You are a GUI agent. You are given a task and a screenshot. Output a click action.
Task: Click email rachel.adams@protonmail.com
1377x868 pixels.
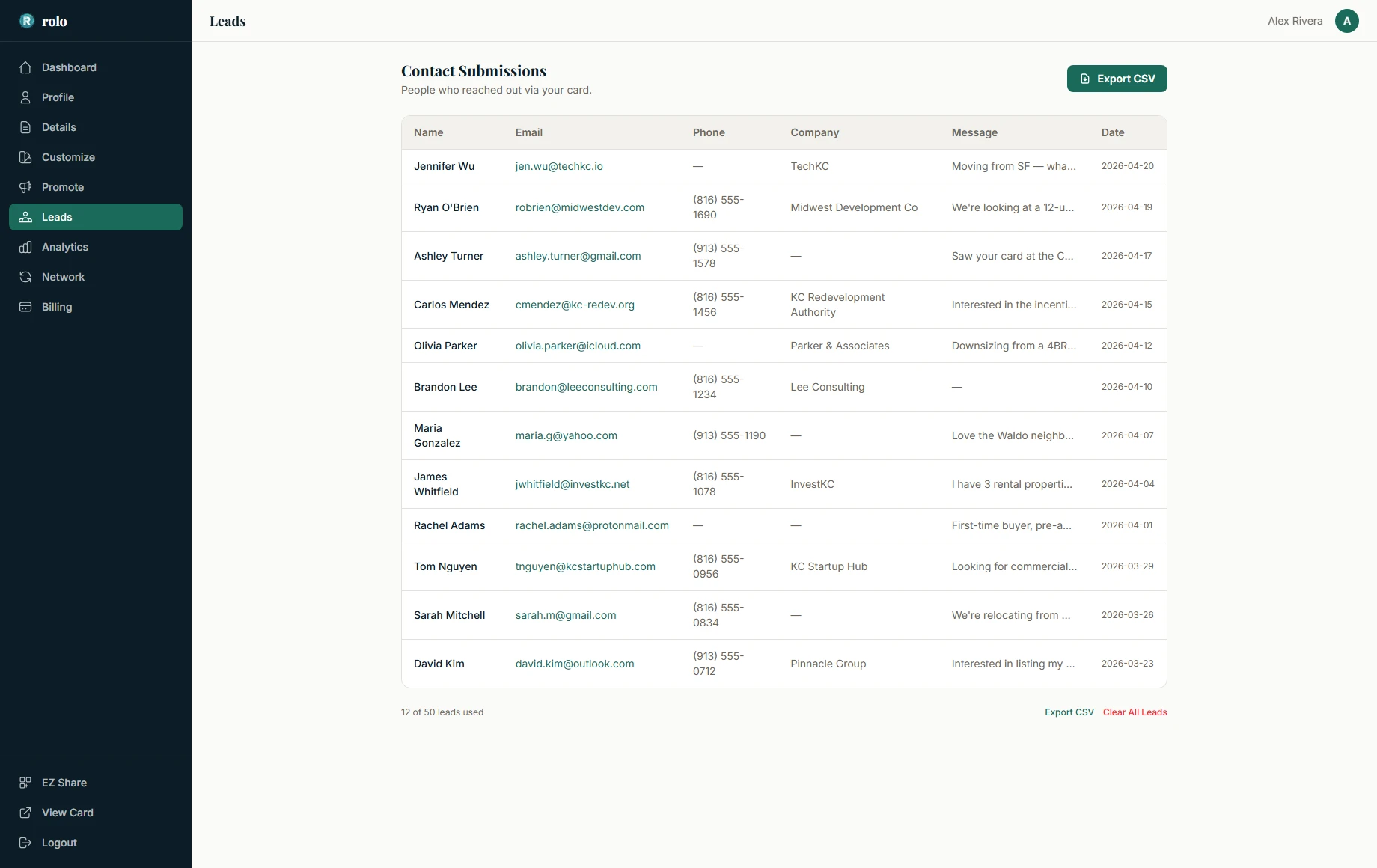point(592,525)
